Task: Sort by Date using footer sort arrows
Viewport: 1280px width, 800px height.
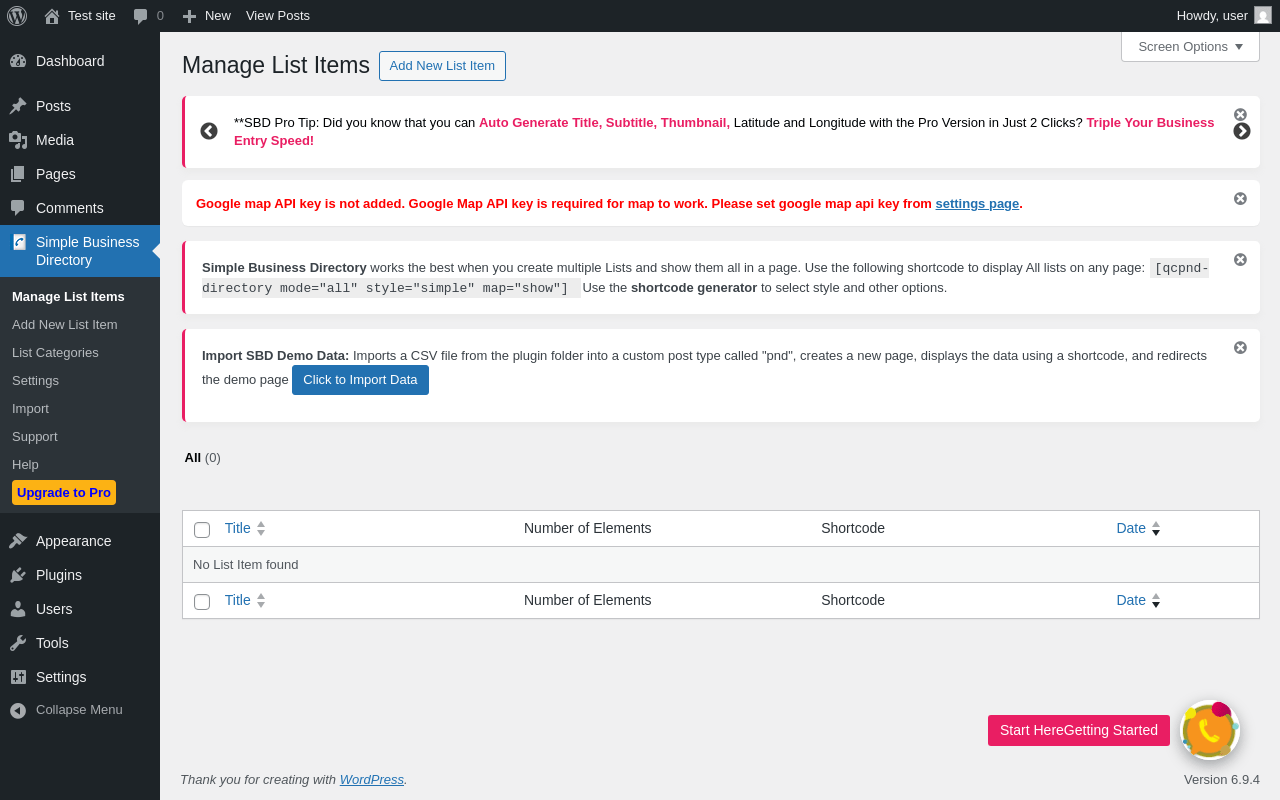Action: pyautogui.click(x=1156, y=600)
